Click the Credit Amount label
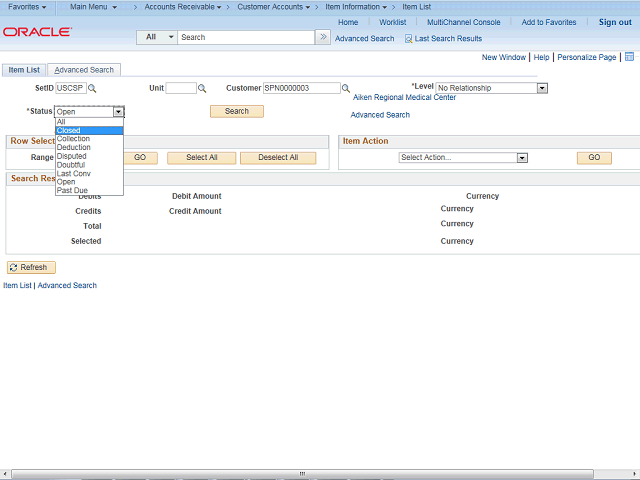The height and width of the screenshot is (480, 640). pyautogui.click(x=195, y=211)
